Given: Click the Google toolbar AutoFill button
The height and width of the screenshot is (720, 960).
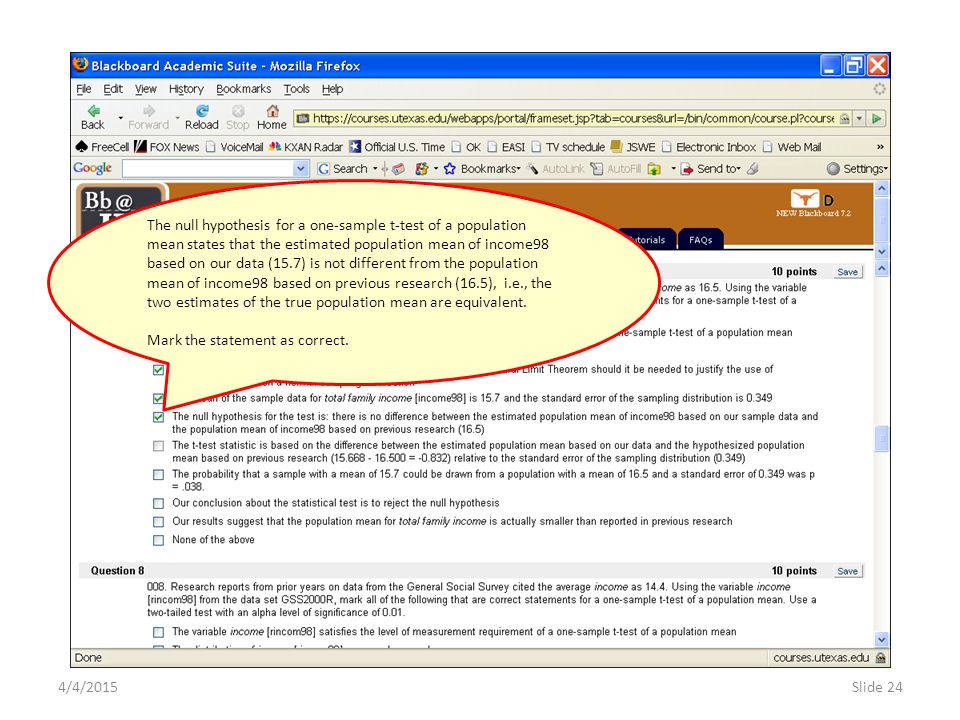Looking at the screenshot, I should 616,168.
